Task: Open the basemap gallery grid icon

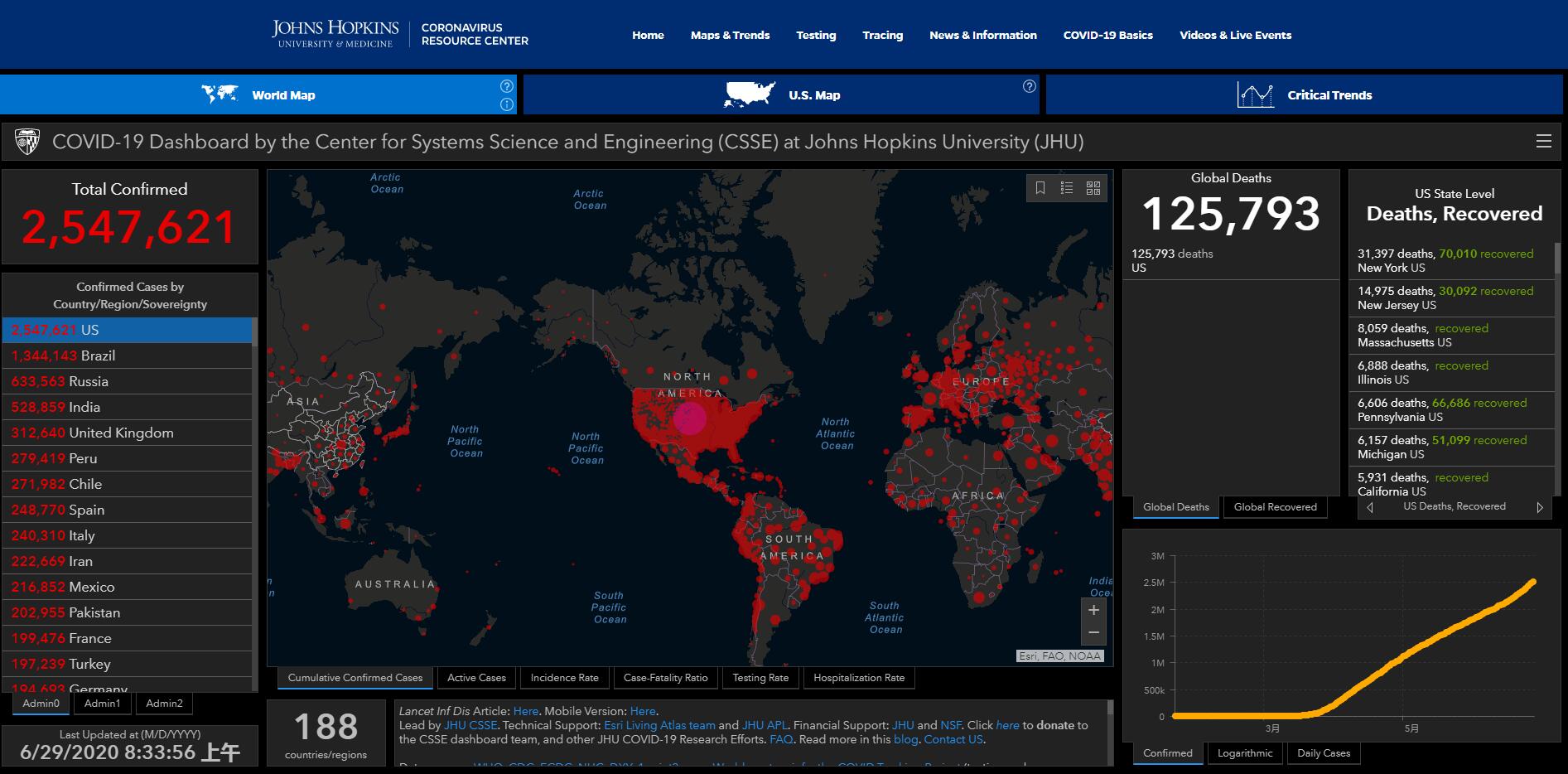Action: pyautogui.click(x=1093, y=188)
